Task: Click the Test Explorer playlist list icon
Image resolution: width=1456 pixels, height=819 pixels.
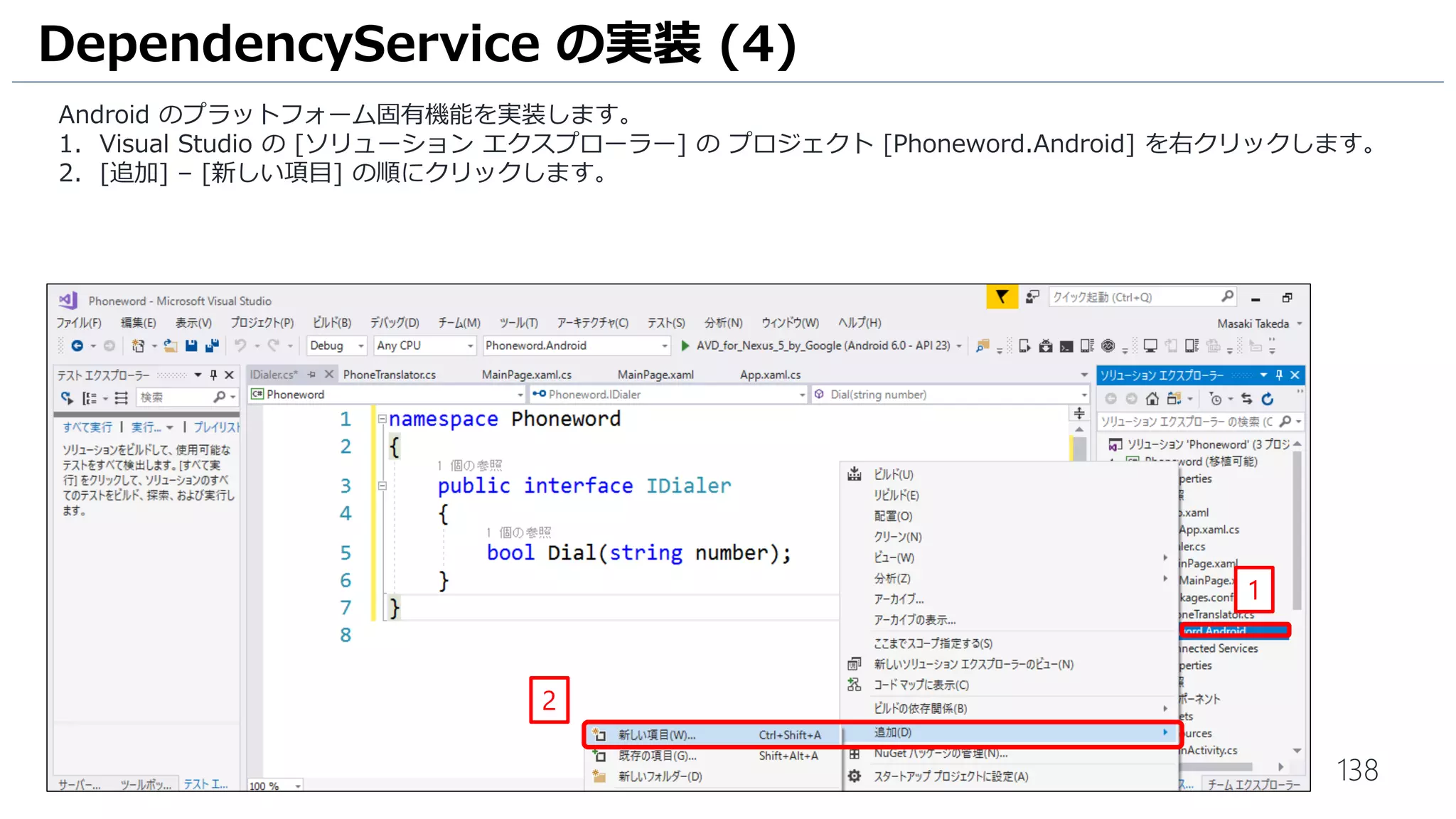Action: (122, 398)
